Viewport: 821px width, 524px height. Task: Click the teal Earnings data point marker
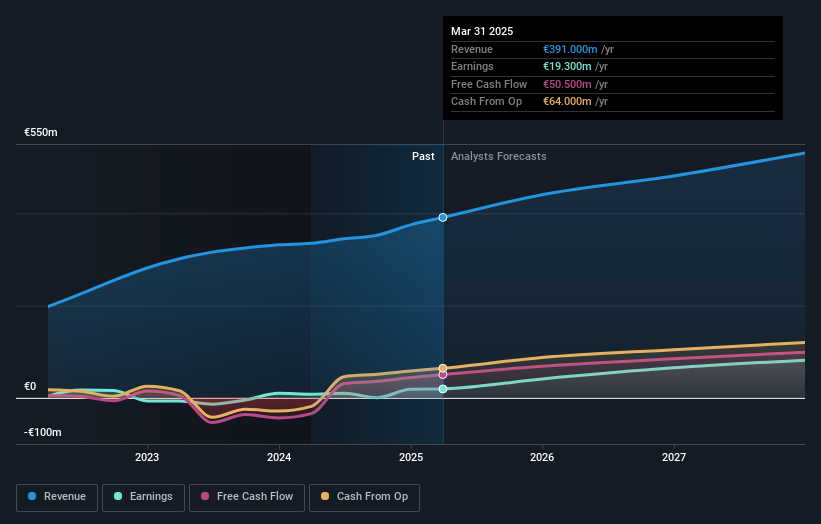(x=443, y=389)
